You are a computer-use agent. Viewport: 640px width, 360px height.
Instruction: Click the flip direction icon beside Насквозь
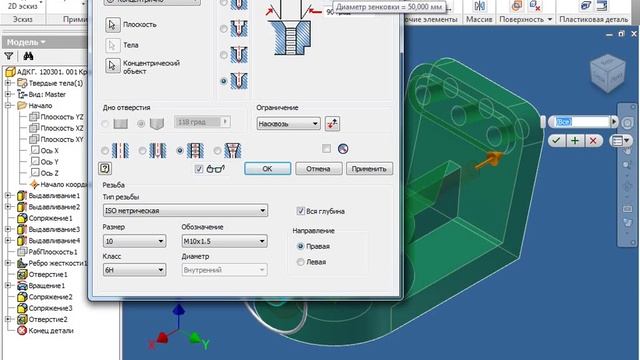(x=332, y=123)
